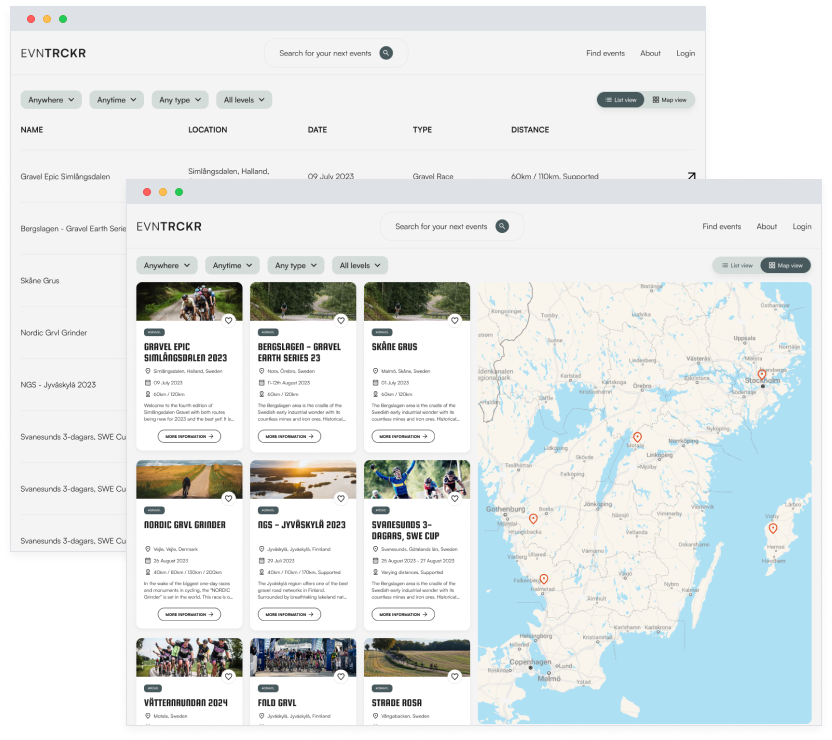Click the Stockholm map pin marker
This screenshot has width=832, height=740.
point(761,375)
